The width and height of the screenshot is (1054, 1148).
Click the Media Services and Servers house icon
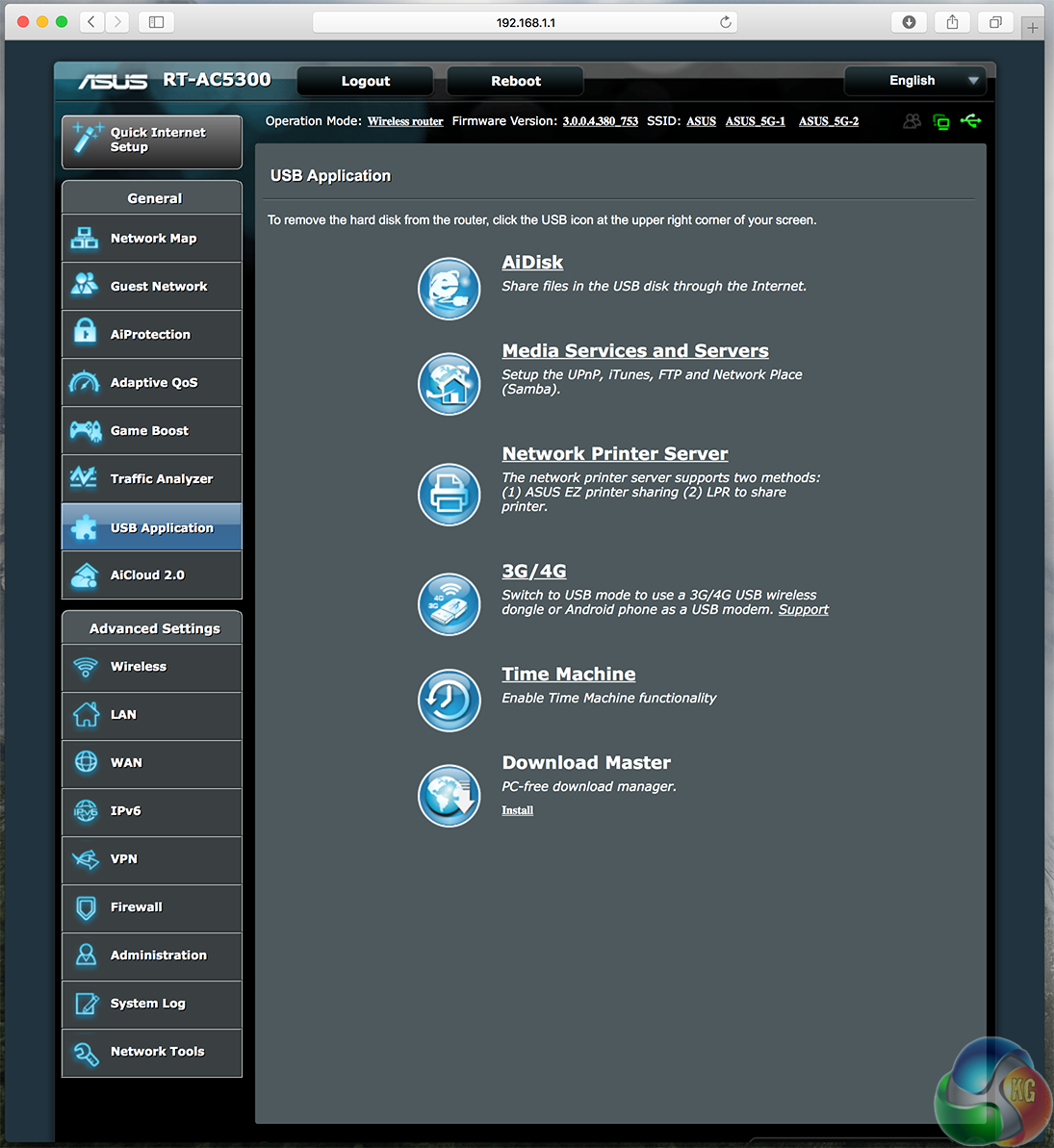coord(449,384)
